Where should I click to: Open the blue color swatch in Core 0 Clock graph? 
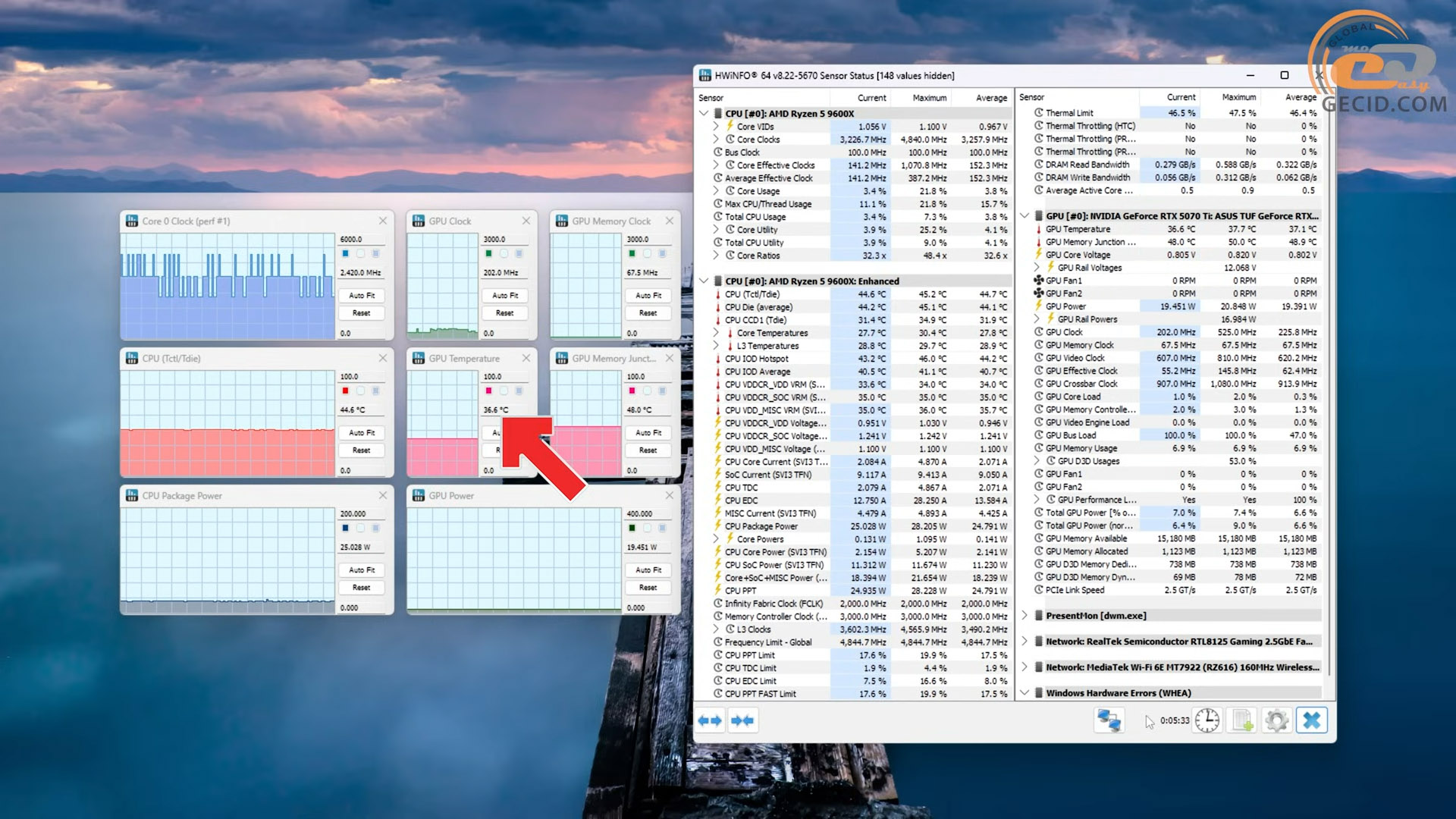click(346, 254)
